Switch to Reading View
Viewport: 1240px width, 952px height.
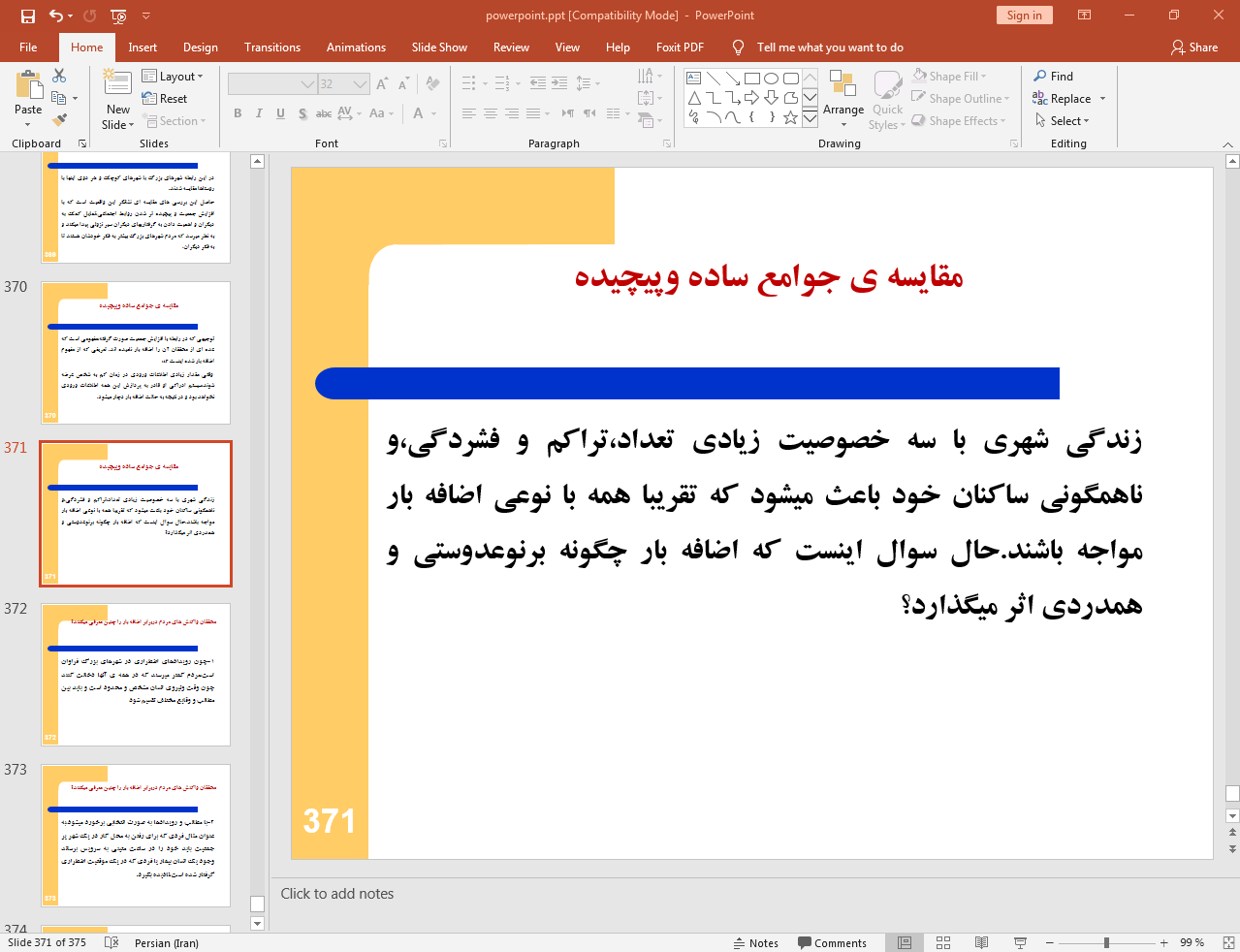point(981,942)
